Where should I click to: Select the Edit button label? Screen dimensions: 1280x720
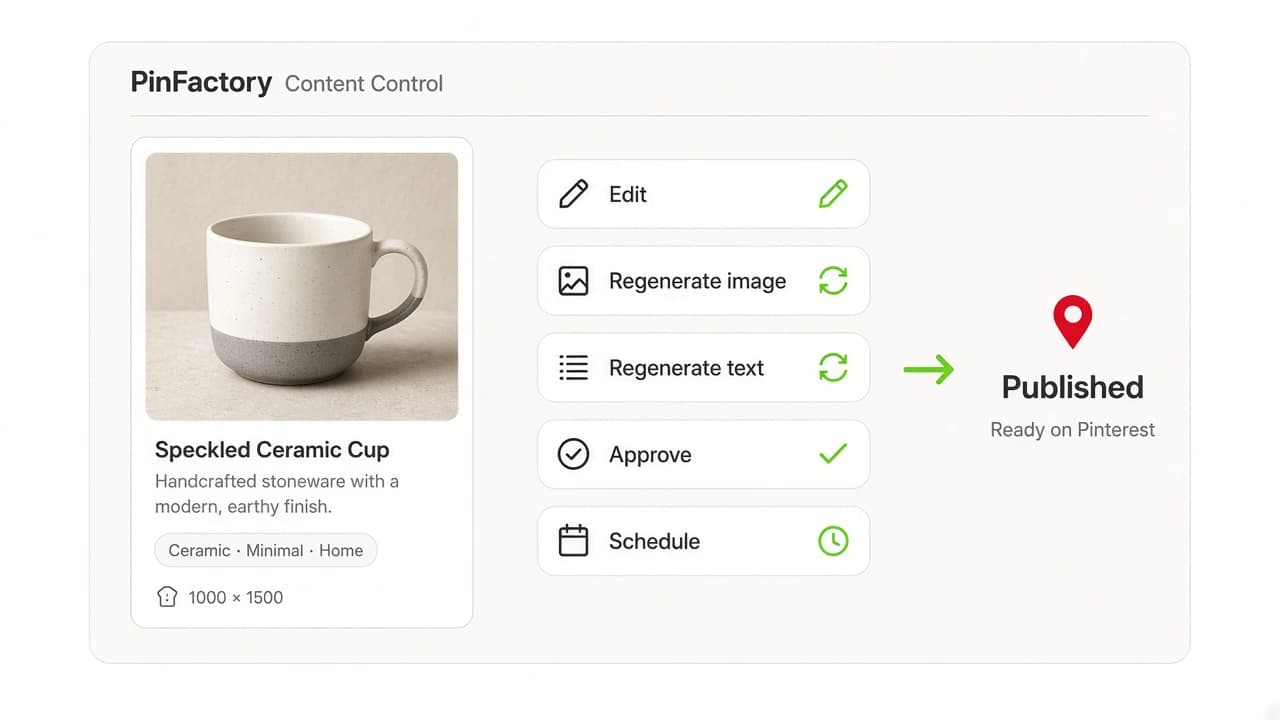[x=628, y=194]
